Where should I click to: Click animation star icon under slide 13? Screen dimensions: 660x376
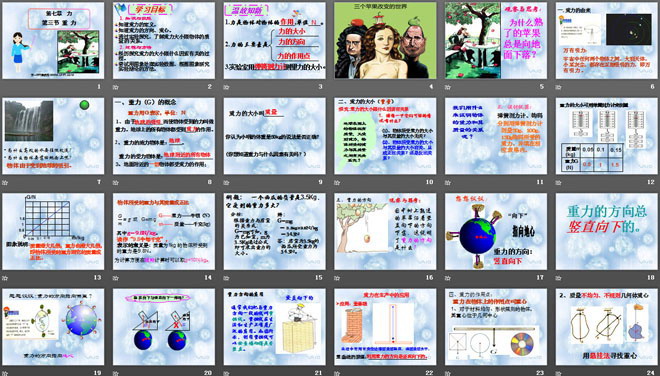point(5,278)
